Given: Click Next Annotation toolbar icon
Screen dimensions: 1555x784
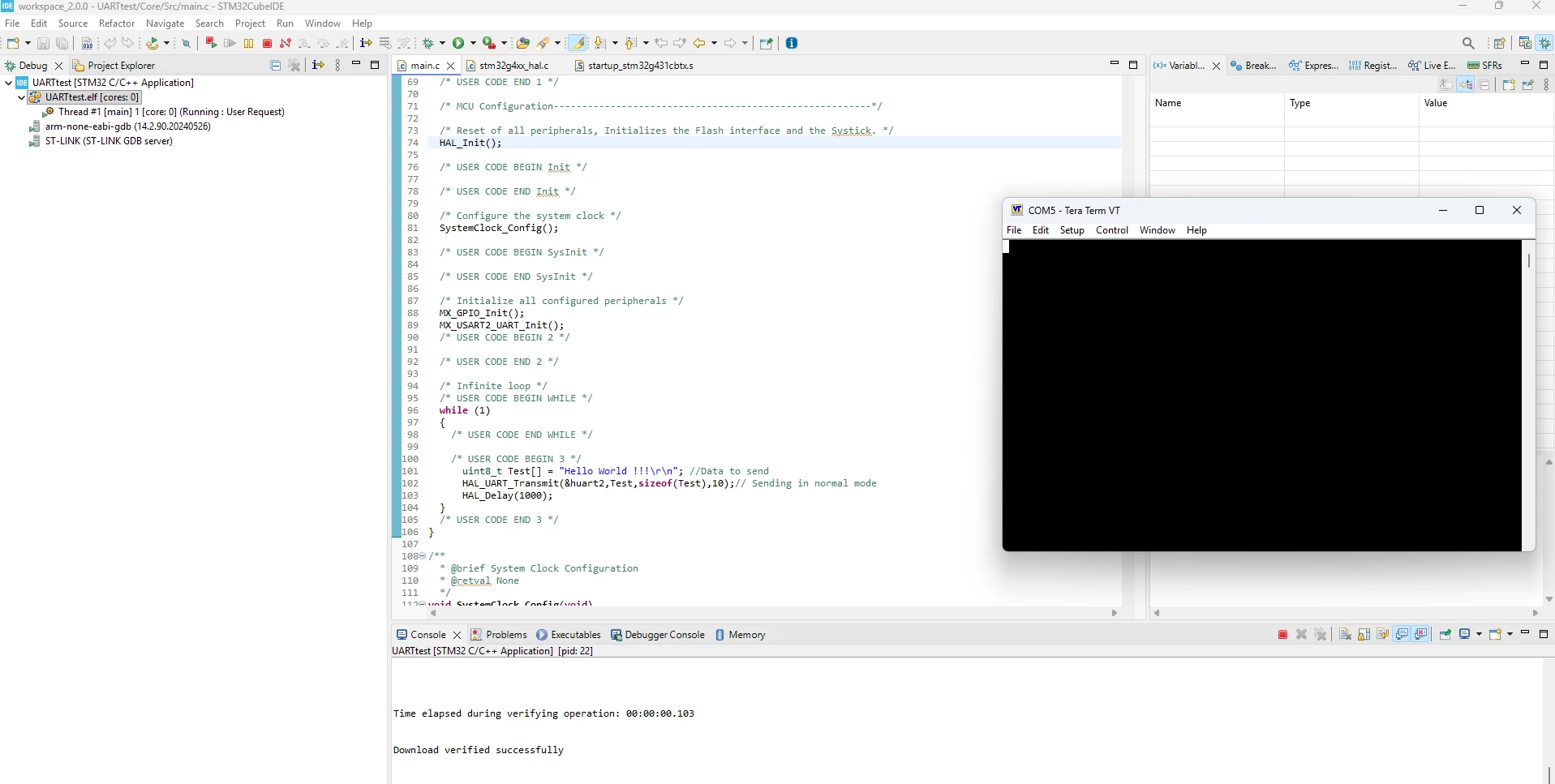Looking at the screenshot, I should [599, 43].
